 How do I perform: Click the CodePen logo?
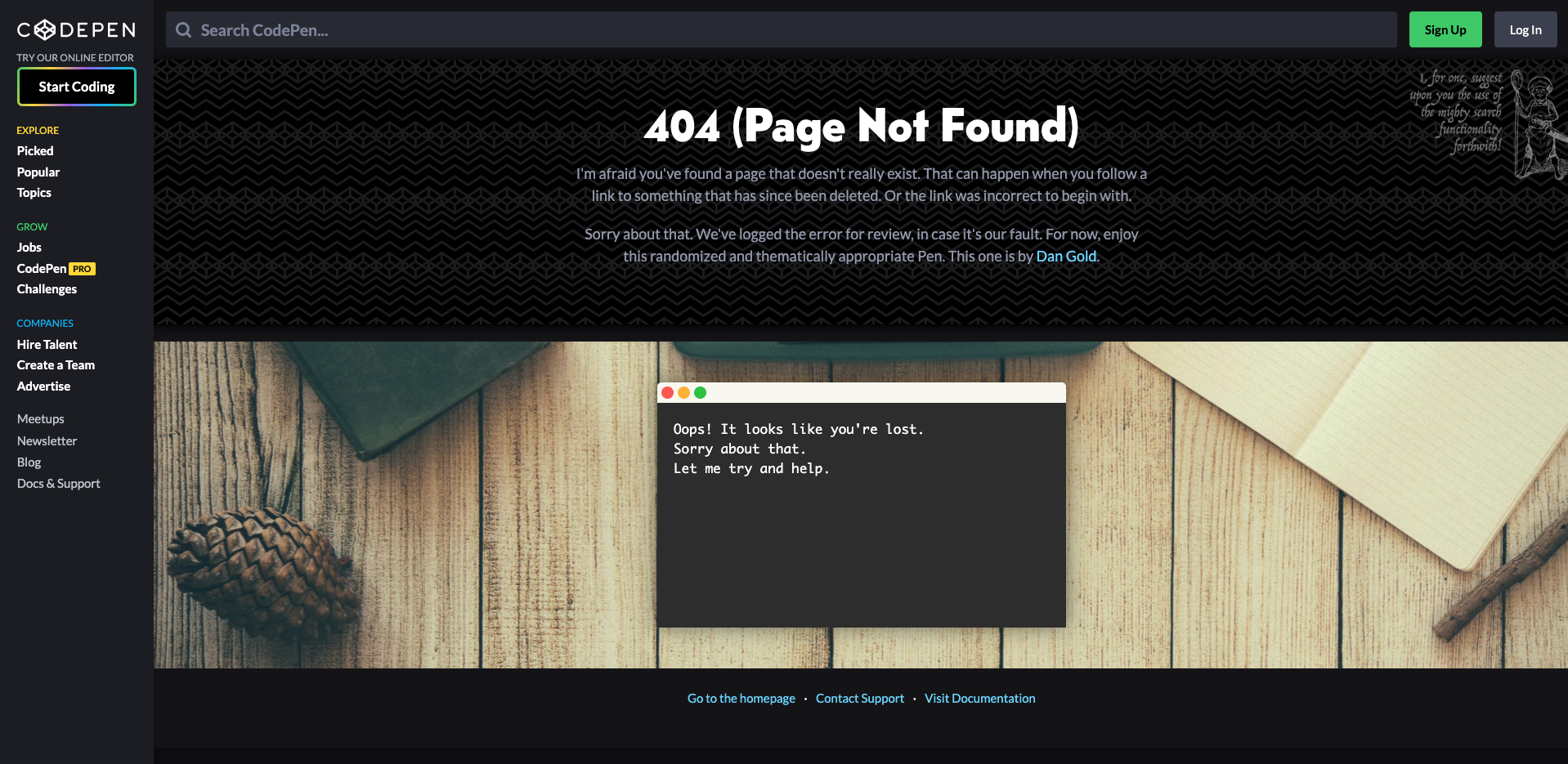(x=76, y=29)
